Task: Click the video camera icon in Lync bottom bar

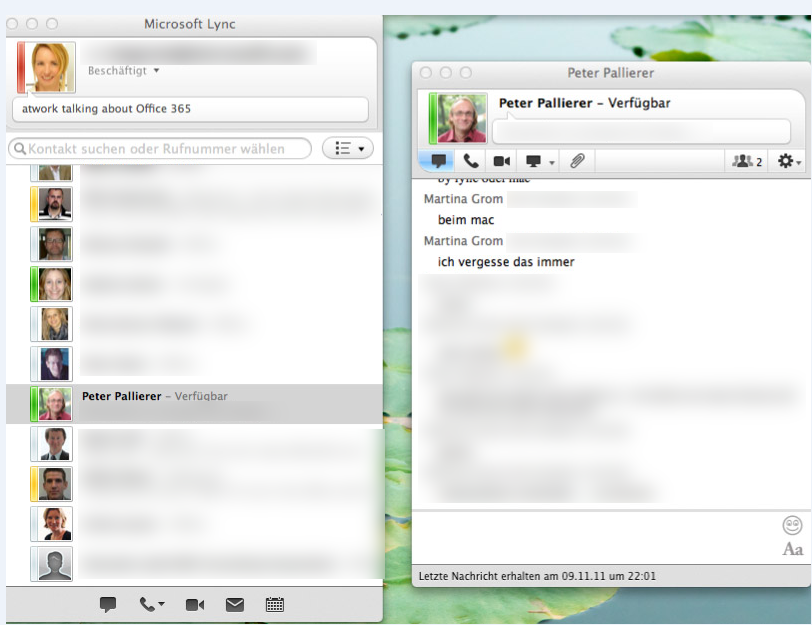Action: click(195, 604)
